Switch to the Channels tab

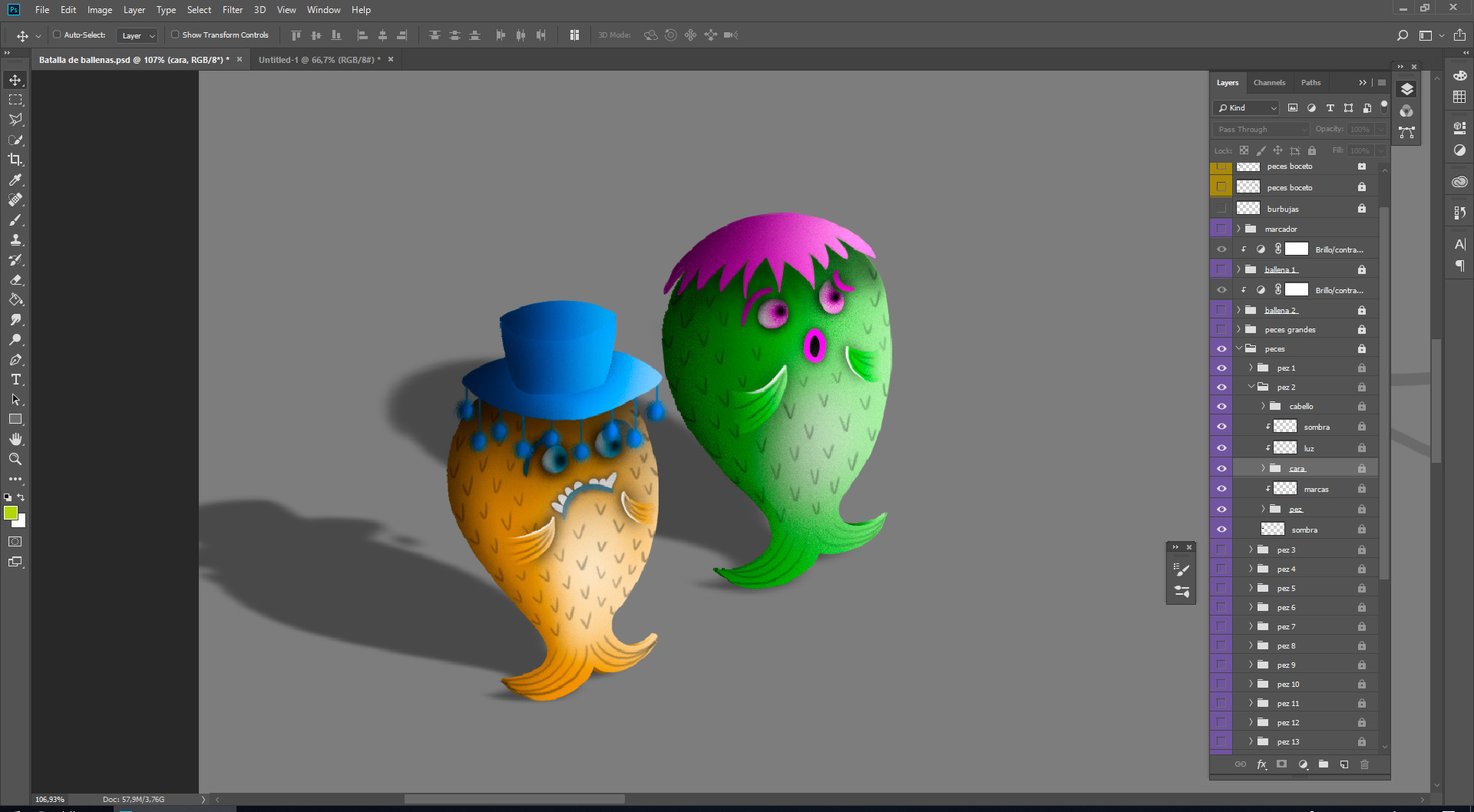click(1269, 83)
